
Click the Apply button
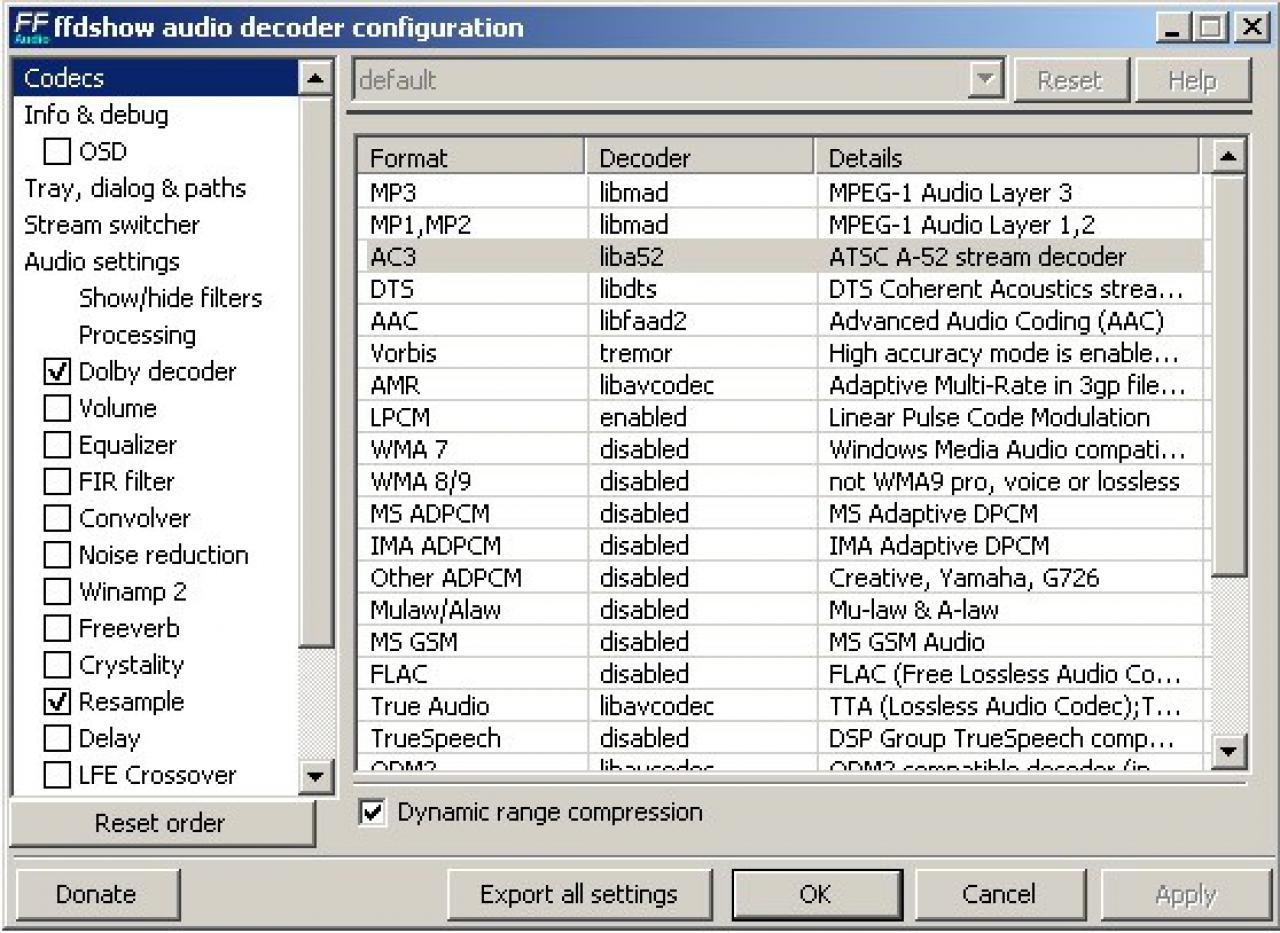tap(1185, 894)
